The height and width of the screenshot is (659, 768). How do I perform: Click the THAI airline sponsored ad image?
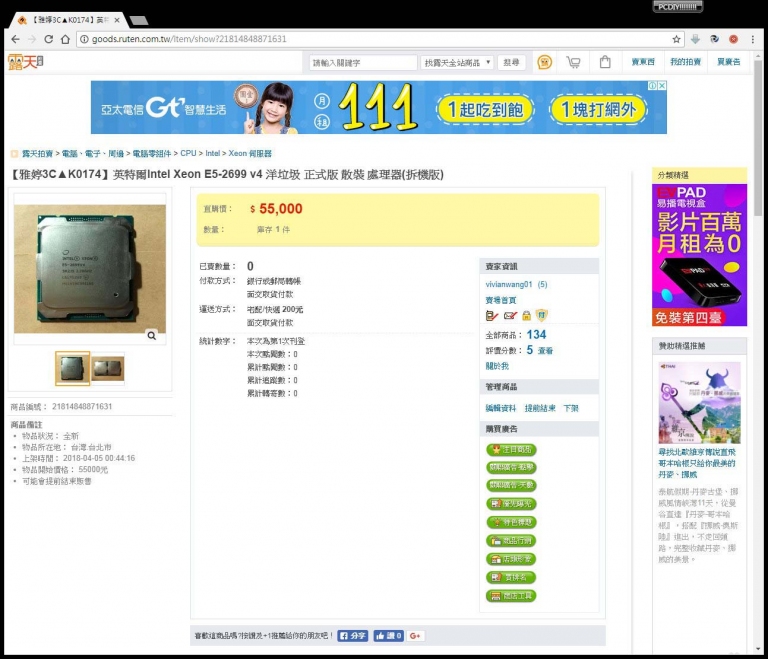coord(699,403)
